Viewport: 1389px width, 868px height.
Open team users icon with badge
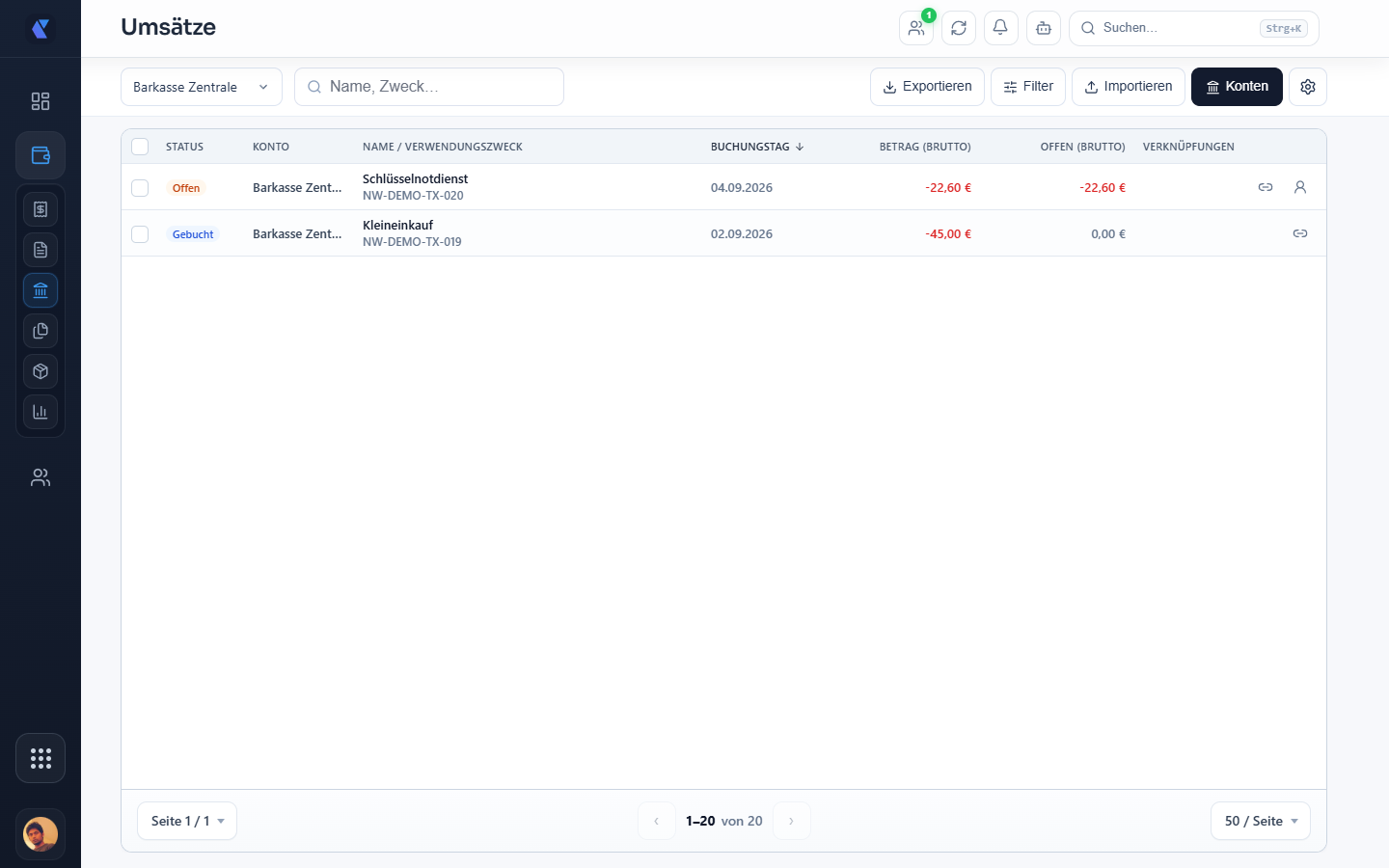[916, 28]
